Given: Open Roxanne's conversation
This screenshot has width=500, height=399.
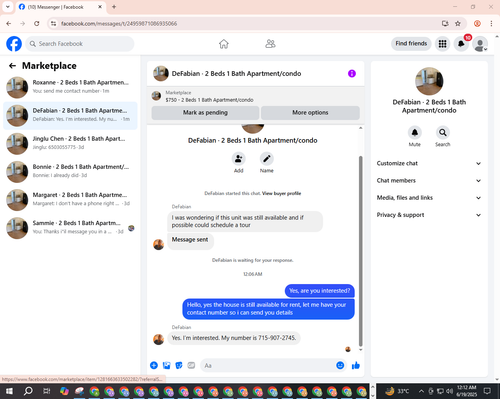Looking at the screenshot, I should [x=70, y=87].
